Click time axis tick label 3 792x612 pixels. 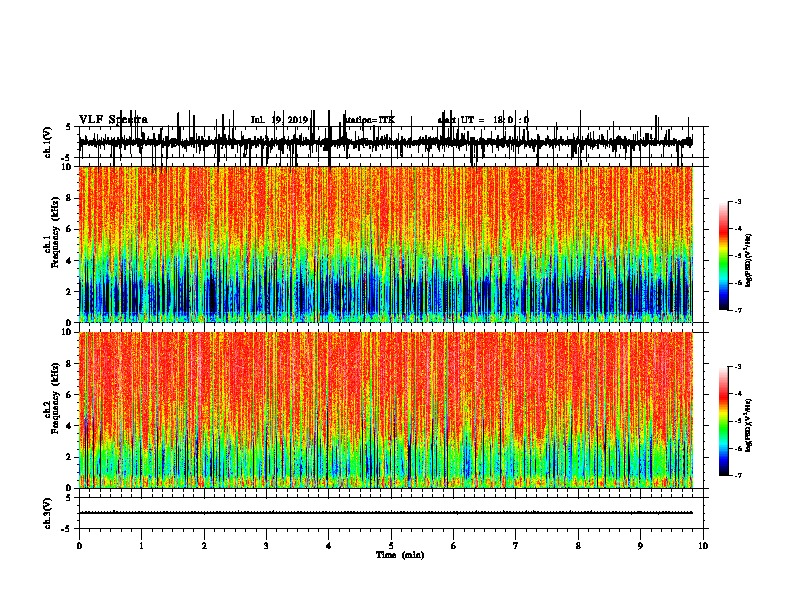pos(266,546)
